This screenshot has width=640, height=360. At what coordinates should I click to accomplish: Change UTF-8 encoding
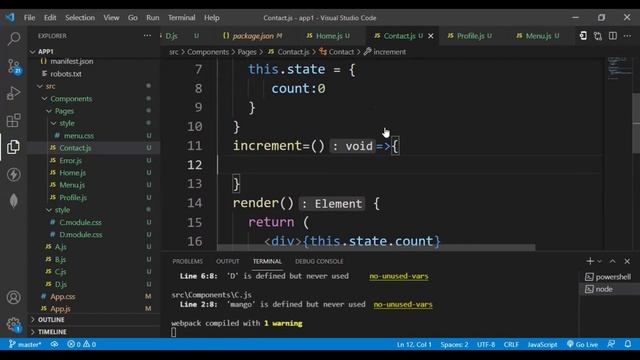tap(486, 344)
